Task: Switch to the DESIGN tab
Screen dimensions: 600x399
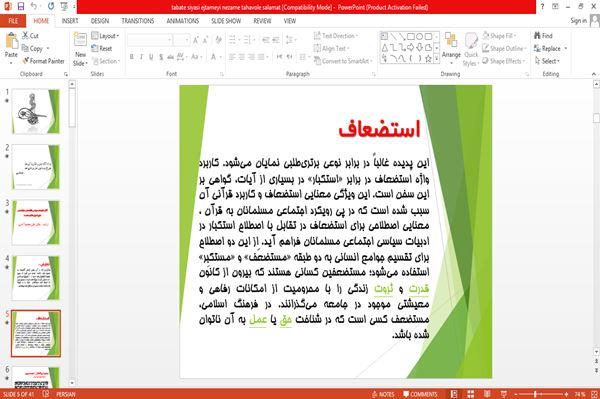Action: (100, 21)
